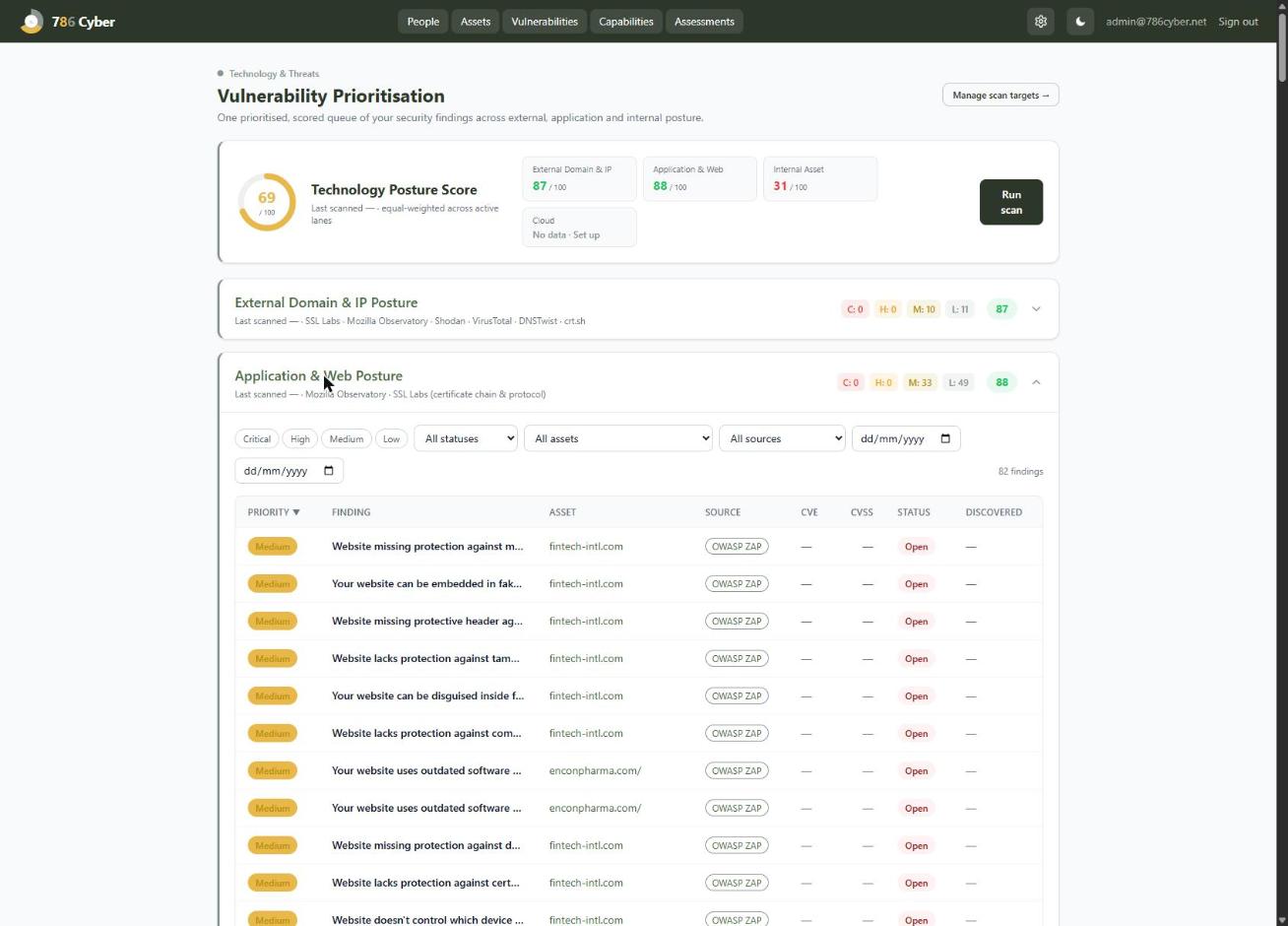Click the L: 11 badge in External section
The height and width of the screenshot is (926, 1288).
coord(960,309)
